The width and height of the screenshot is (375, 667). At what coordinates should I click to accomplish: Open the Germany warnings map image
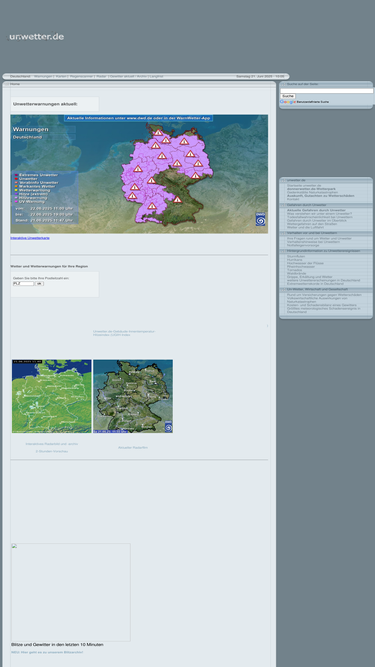coord(139,174)
